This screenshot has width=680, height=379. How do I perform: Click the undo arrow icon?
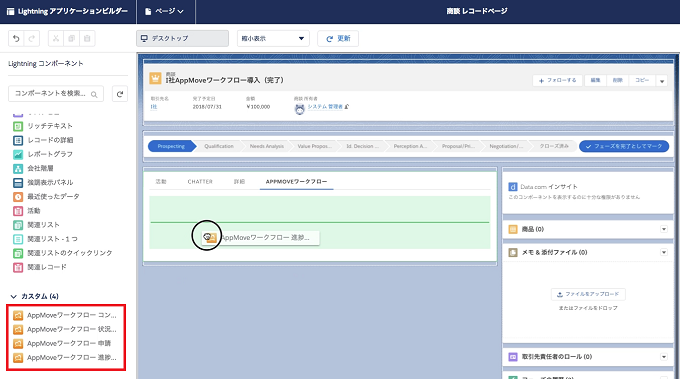[16, 39]
